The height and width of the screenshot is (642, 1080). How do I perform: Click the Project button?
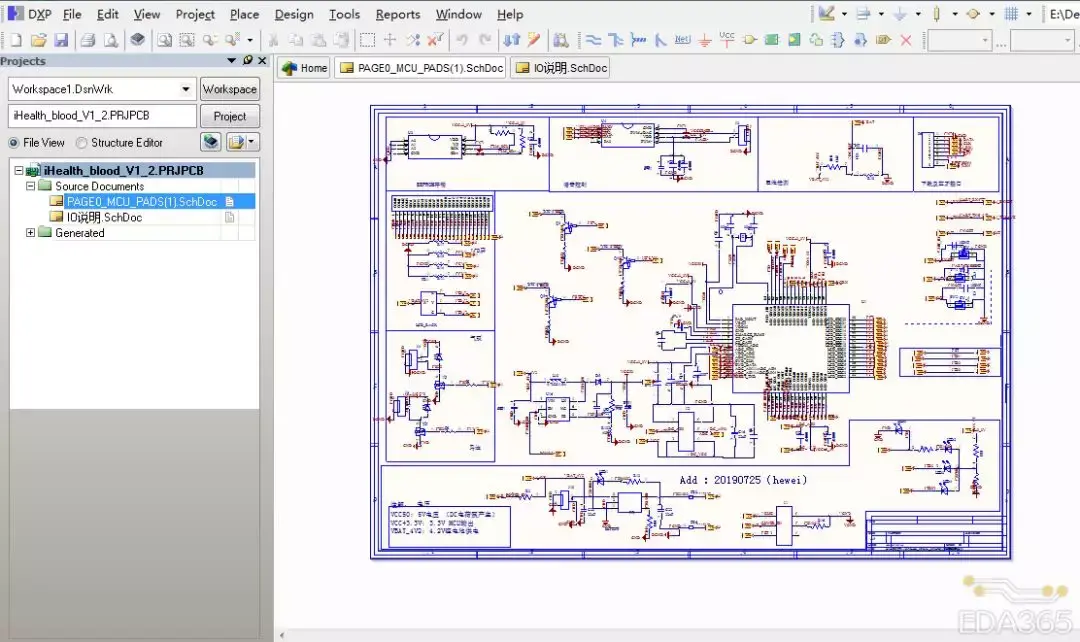[229, 116]
